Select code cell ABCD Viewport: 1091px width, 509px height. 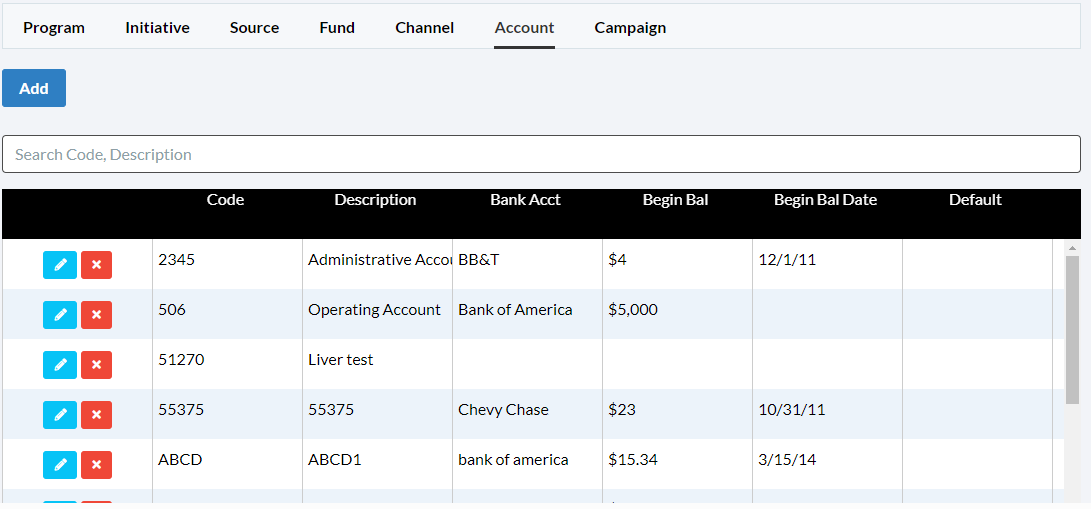[228, 464]
